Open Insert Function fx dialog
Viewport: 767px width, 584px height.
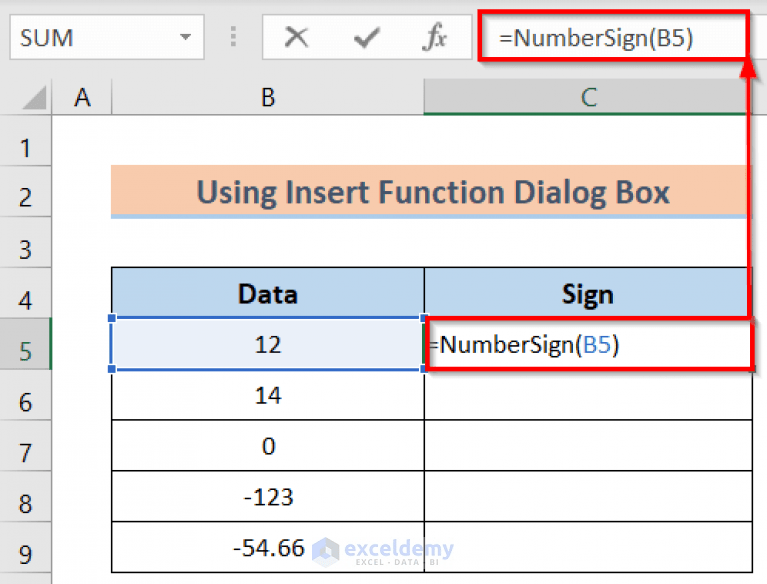434,37
